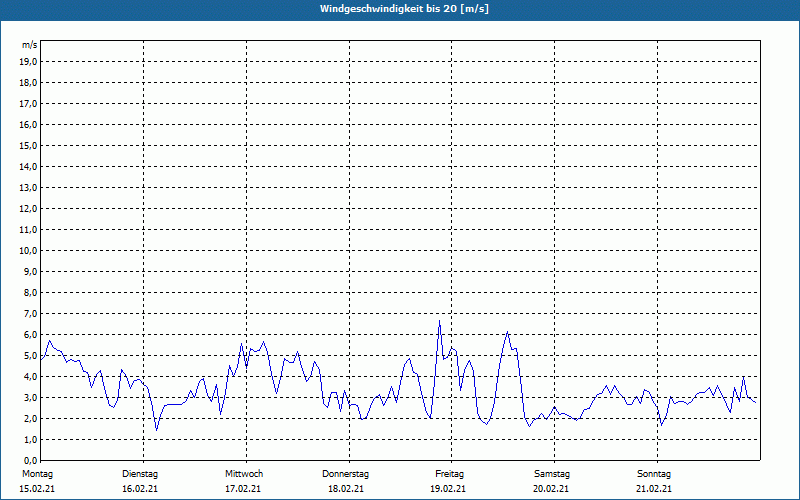Click the "m/s" unit label
The image size is (800, 500).
pyautogui.click(x=30, y=45)
